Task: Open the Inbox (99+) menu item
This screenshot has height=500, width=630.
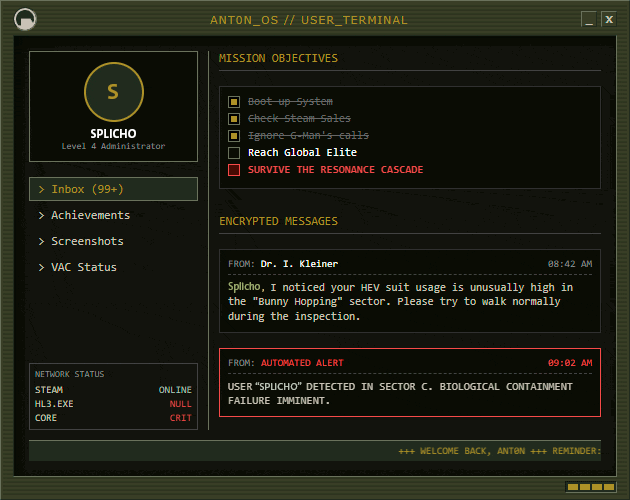Action: [113, 189]
